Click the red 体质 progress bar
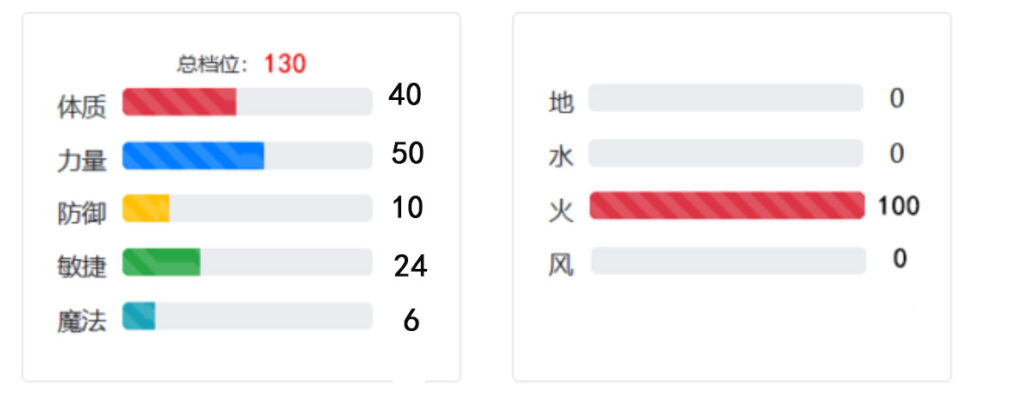 pyautogui.click(x=180, y=102)
